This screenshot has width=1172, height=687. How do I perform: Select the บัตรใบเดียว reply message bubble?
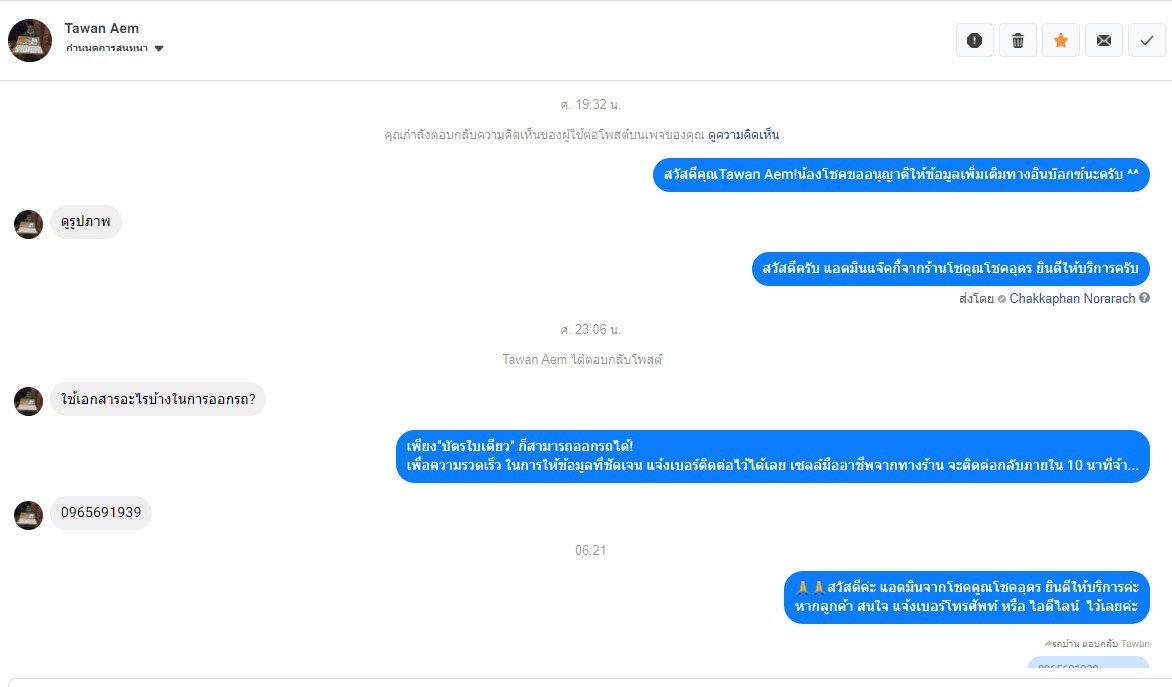coord(772,456)
